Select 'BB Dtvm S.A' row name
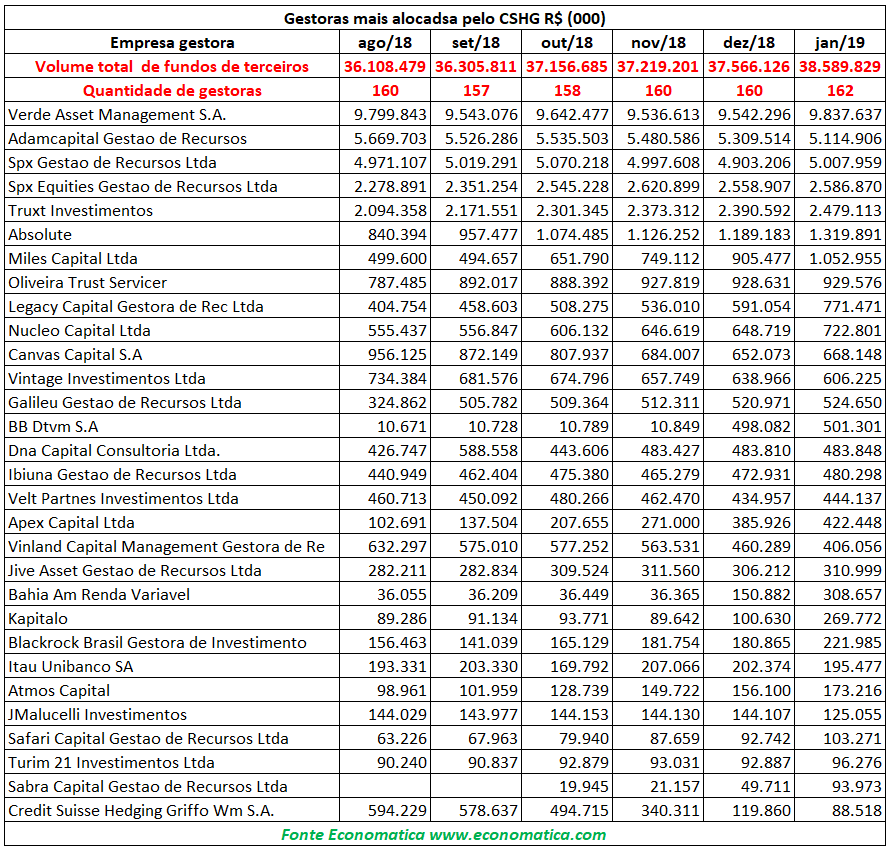The height and width of the screenshot is (849, 890). [x=53, y=426]
